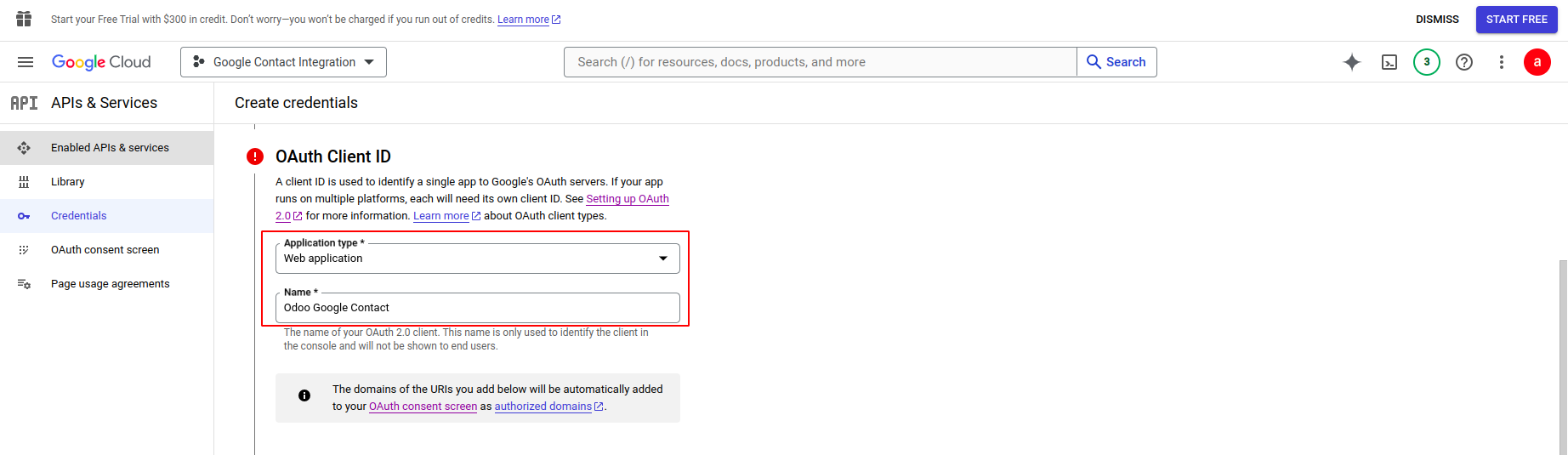
Task: Click the user account avatar
Action: click(1537, 62)
